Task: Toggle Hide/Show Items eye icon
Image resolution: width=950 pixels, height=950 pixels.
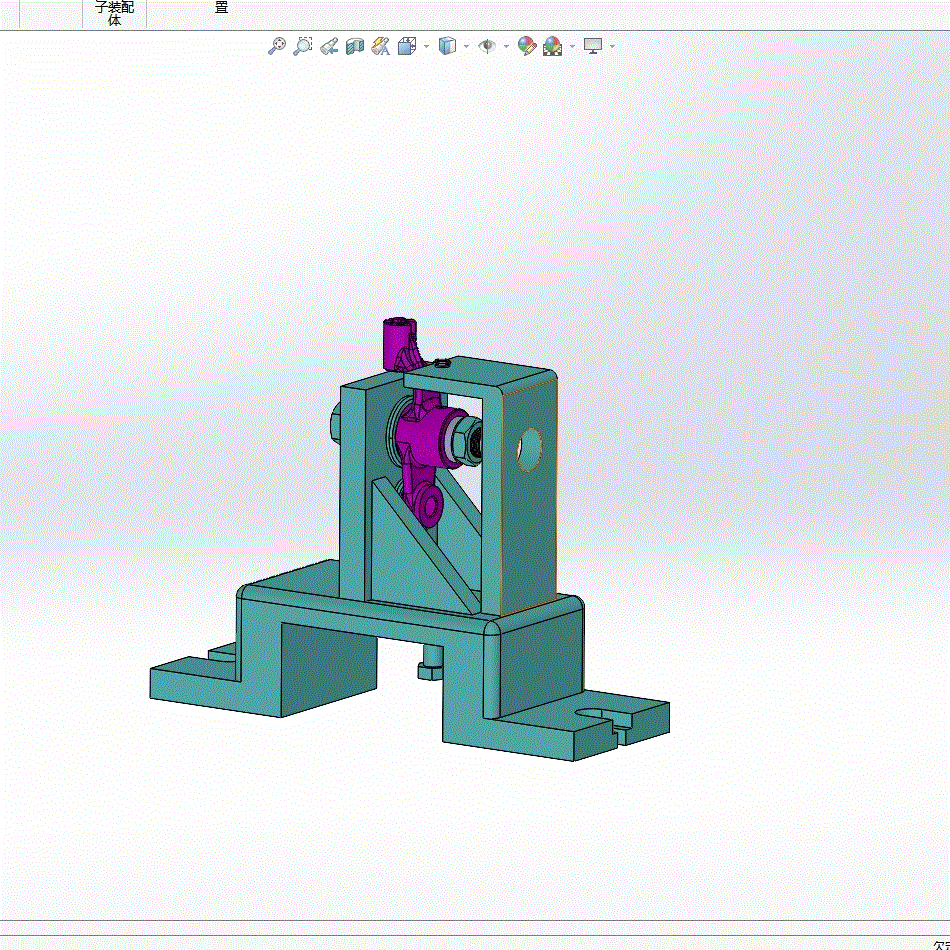Action: (x=487, y=46)
